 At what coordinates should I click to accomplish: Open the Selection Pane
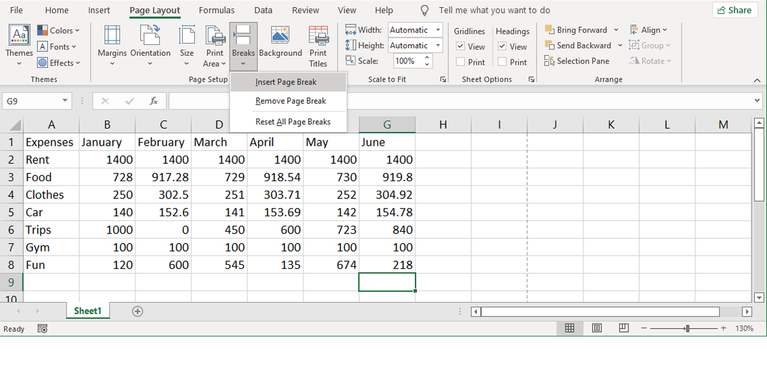tap(577, 61)
